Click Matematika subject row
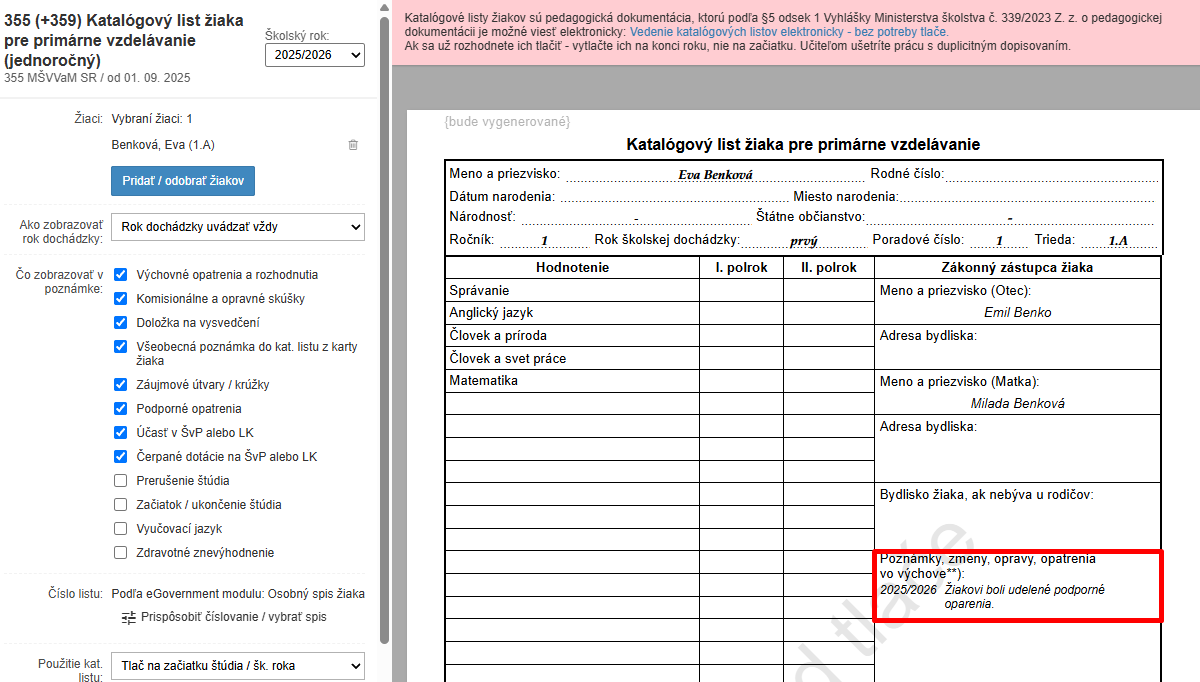This screenshot has width=1200, height=682. pyautogui.click(x=572, y=381)
